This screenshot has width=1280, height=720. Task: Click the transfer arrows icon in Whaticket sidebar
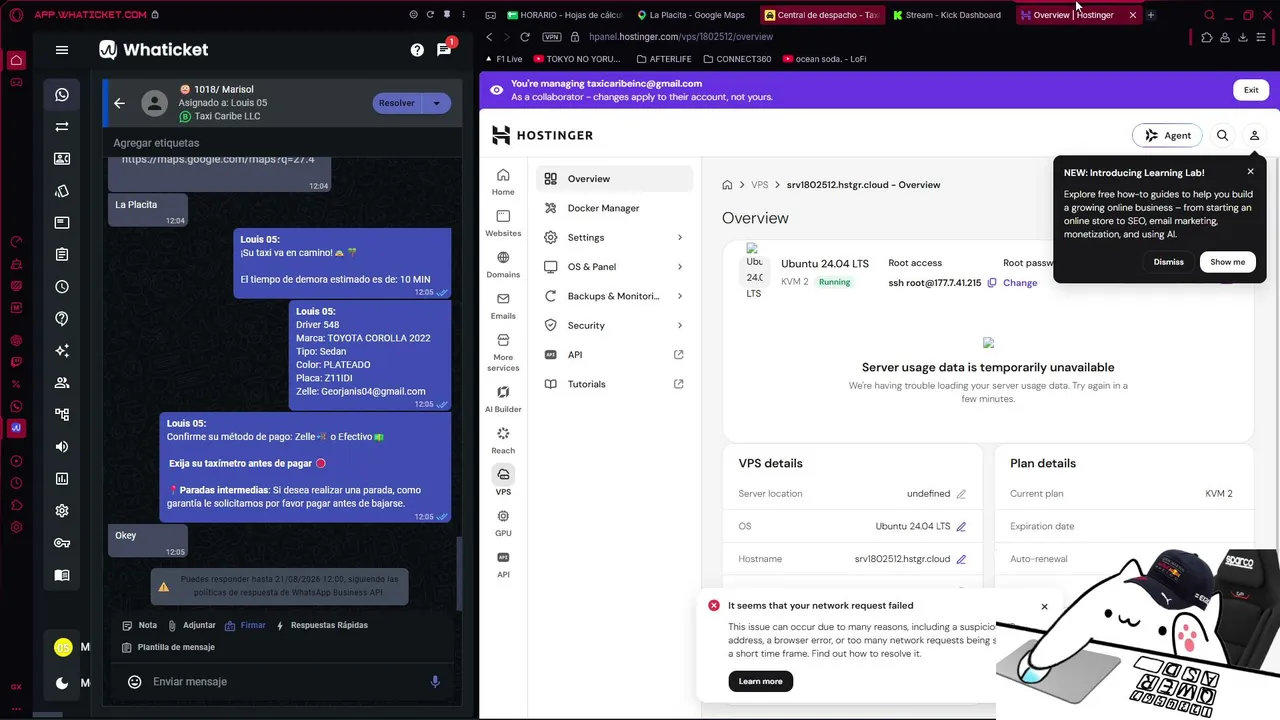point(62,127)
